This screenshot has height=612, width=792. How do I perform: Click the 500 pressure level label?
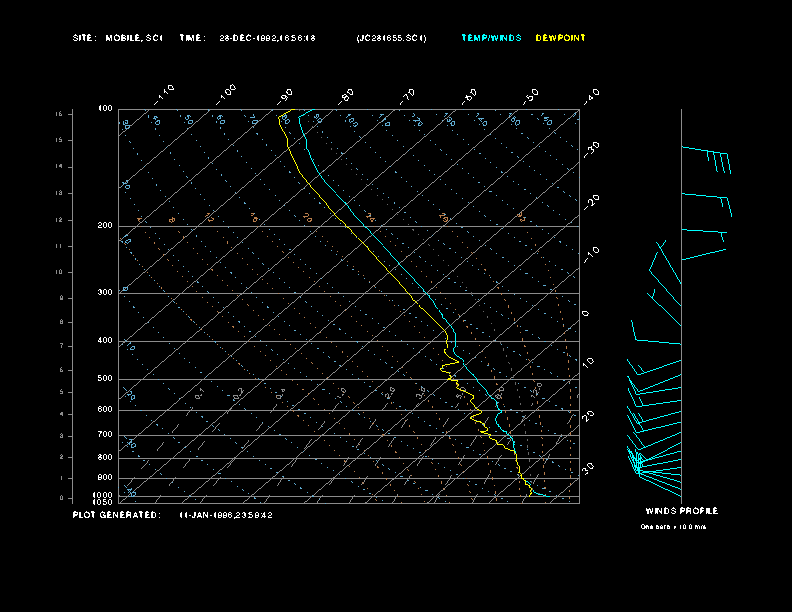tap(105, 378)
